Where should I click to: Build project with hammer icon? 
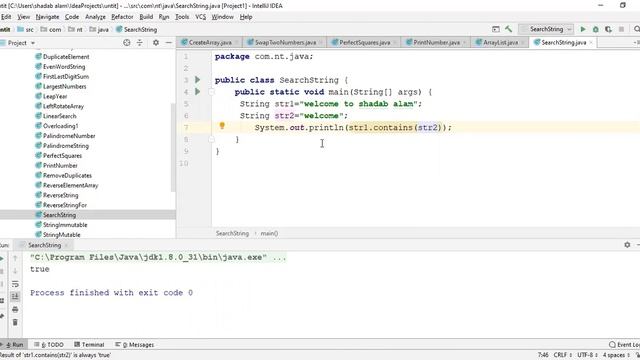click(509, 29)
